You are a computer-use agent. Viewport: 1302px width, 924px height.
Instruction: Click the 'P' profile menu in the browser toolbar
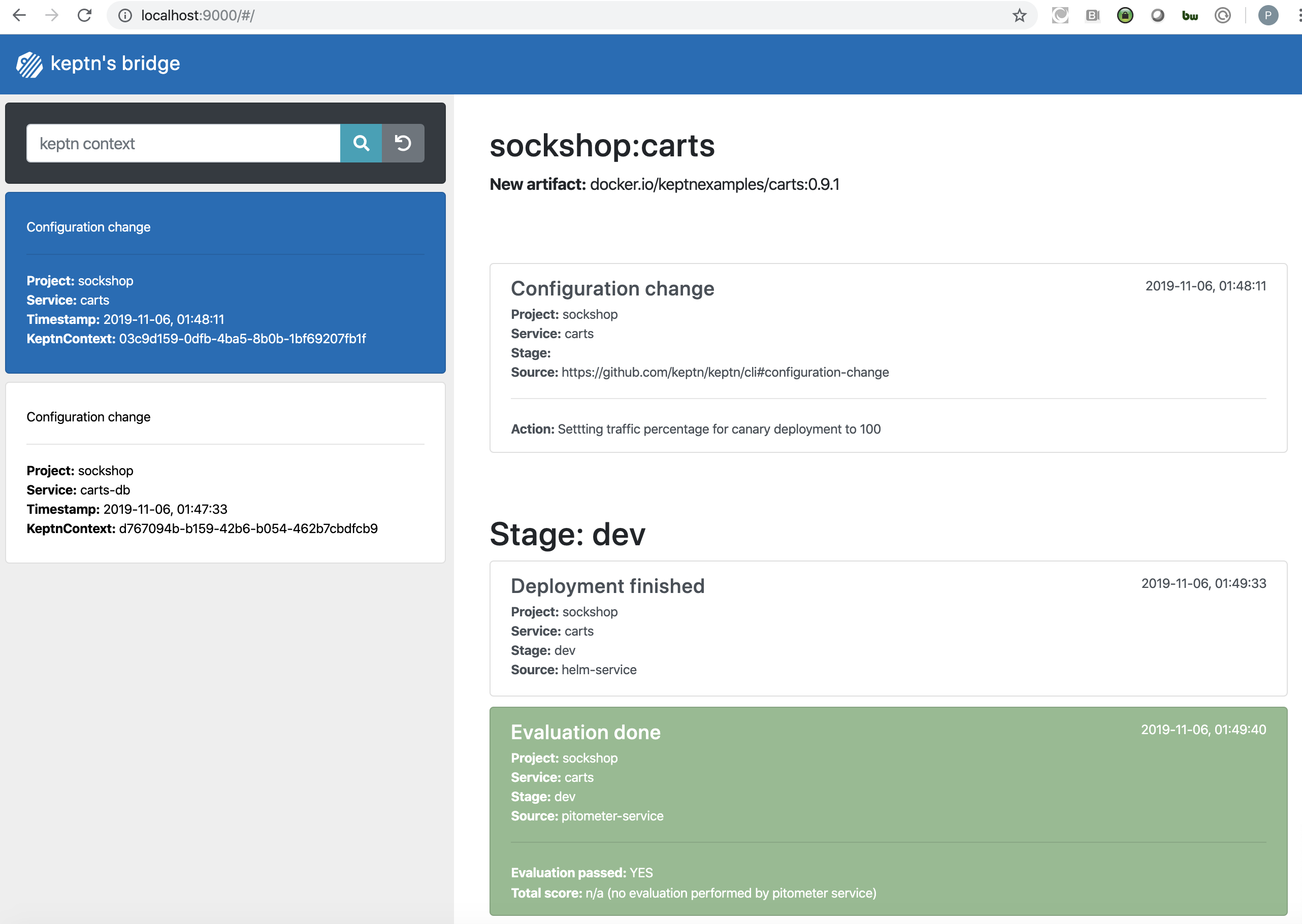click(1268, 15)
